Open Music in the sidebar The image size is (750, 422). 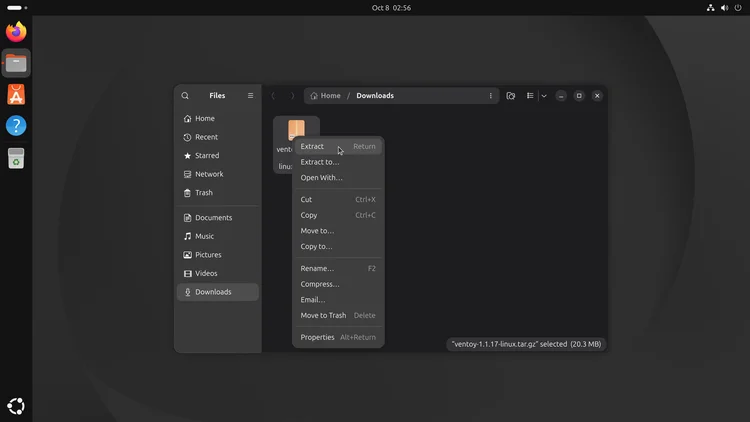(218, 236)
